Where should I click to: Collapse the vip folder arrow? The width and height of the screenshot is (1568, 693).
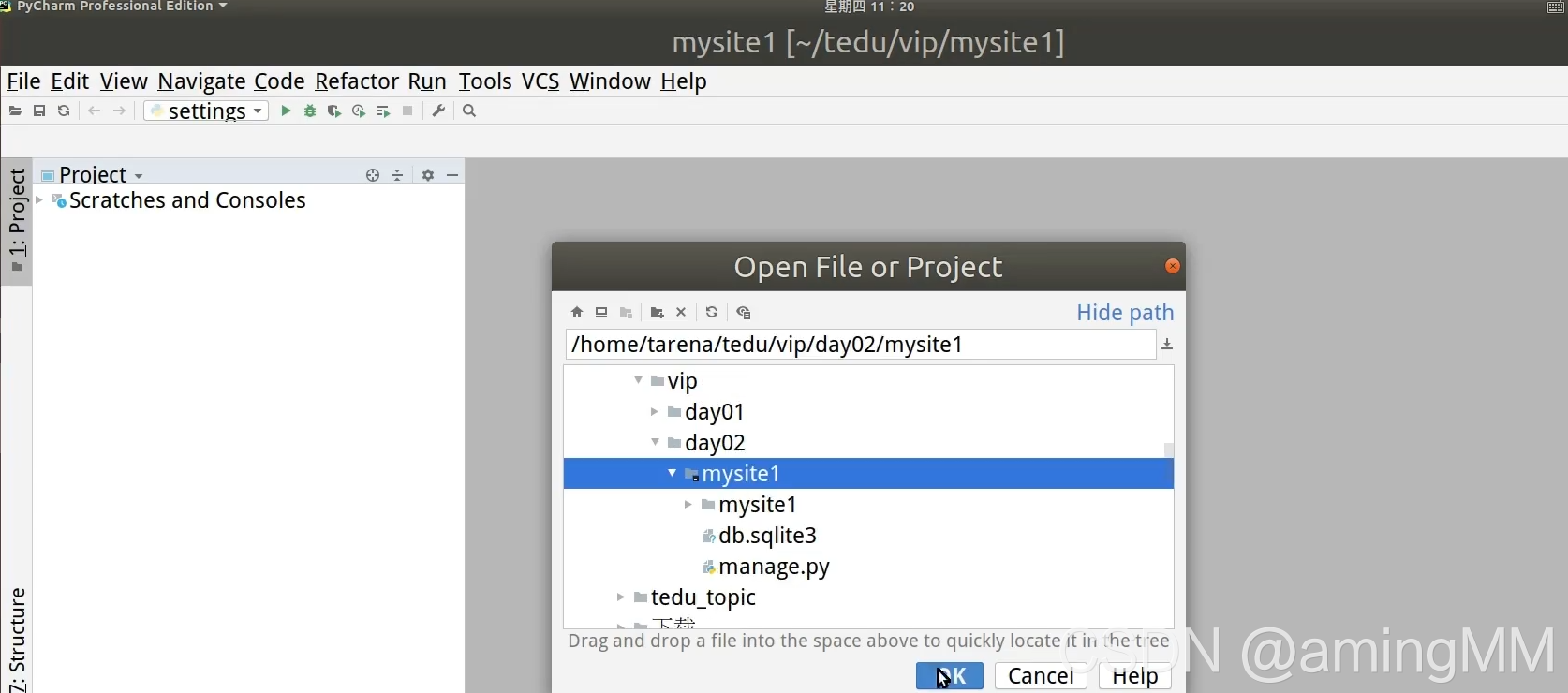coord(638,380)
